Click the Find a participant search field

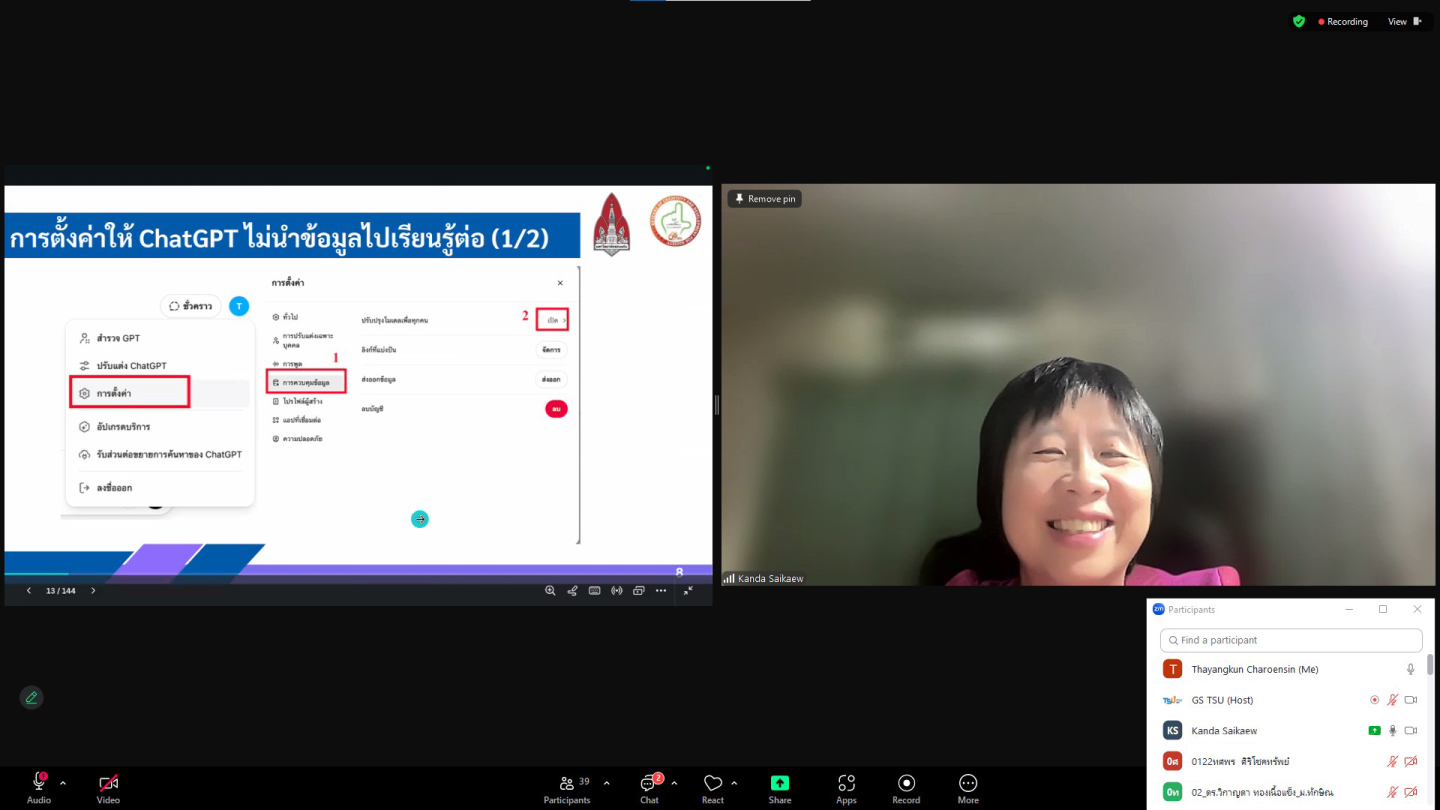click(1291, 640)
